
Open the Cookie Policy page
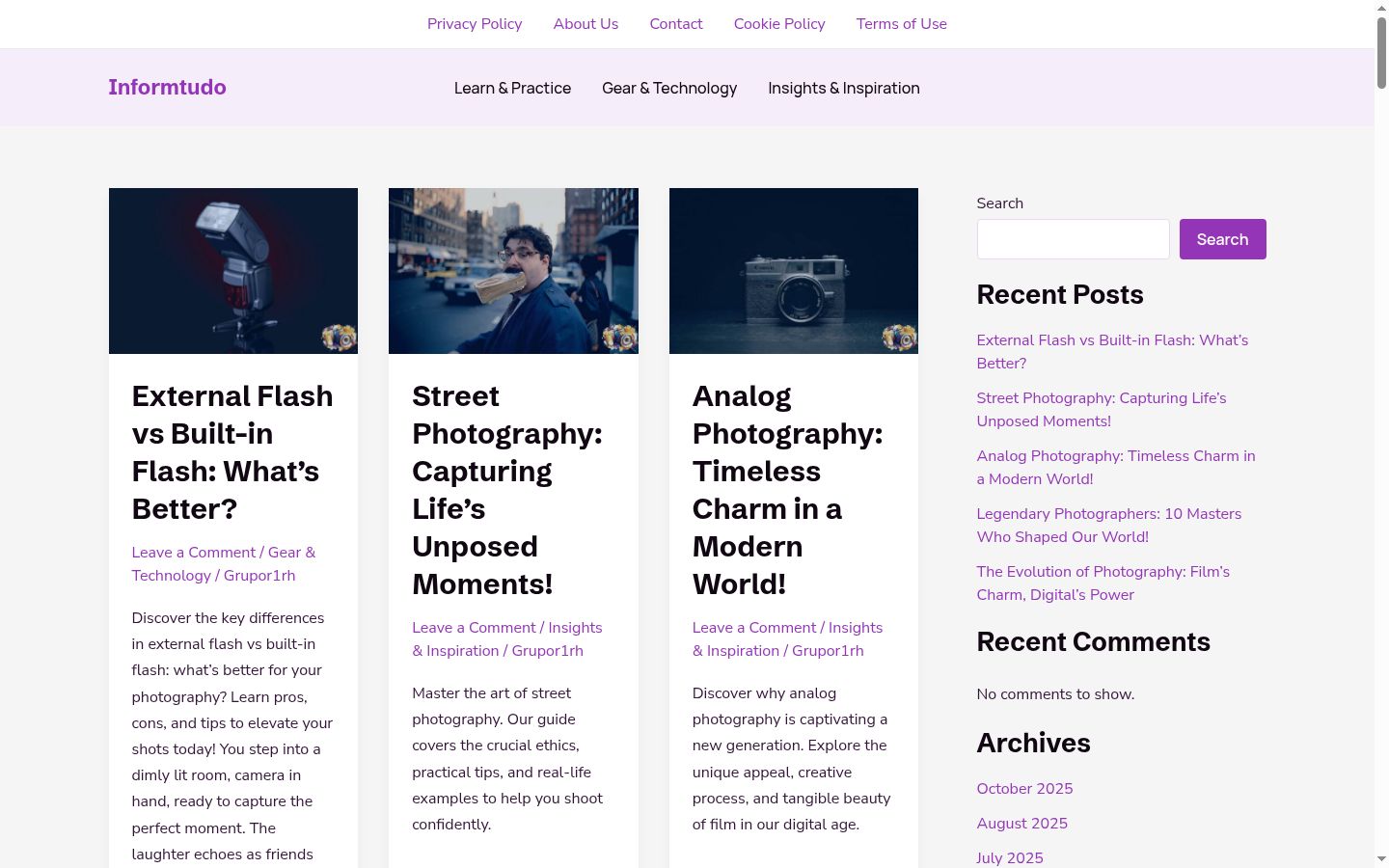point(779,24)
